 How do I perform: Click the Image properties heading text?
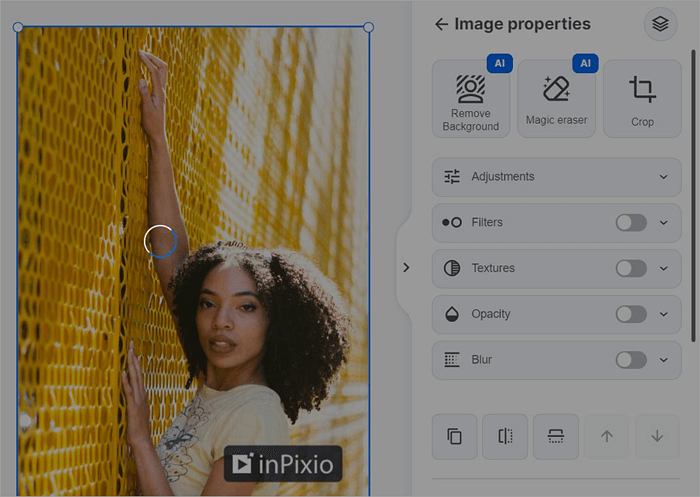522,24
